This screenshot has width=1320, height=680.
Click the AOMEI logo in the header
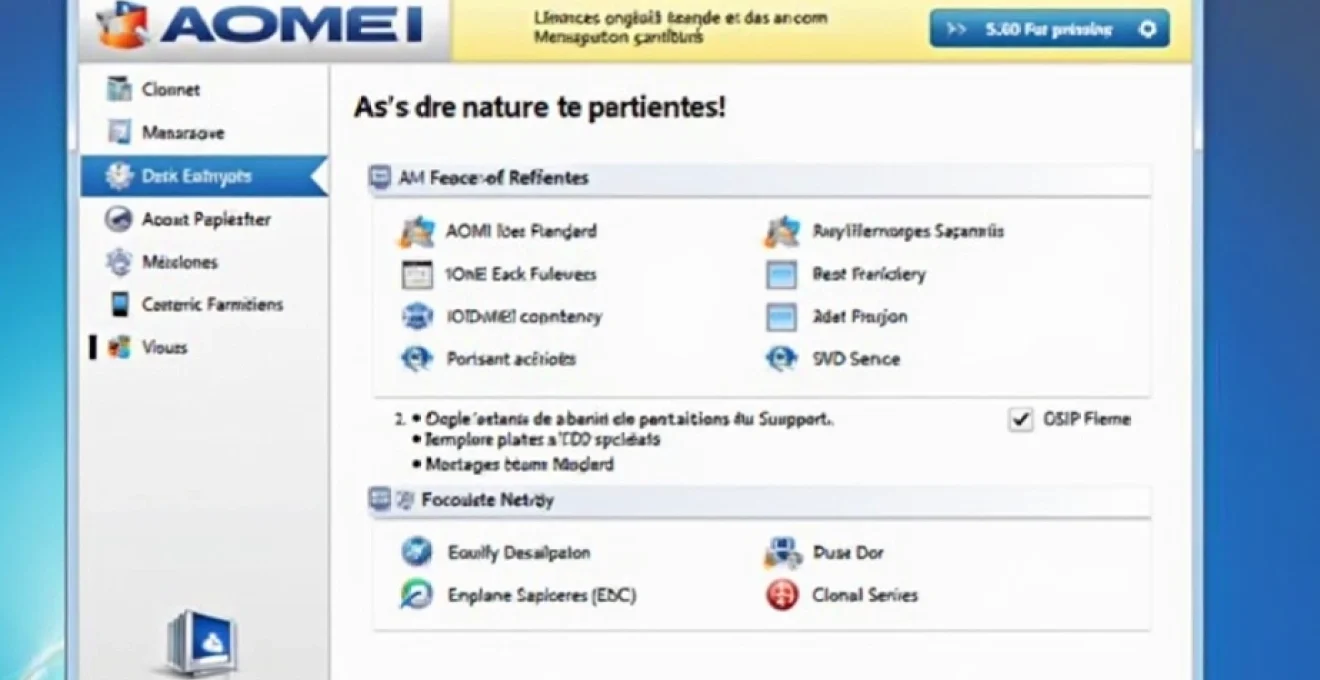(250, 25)
